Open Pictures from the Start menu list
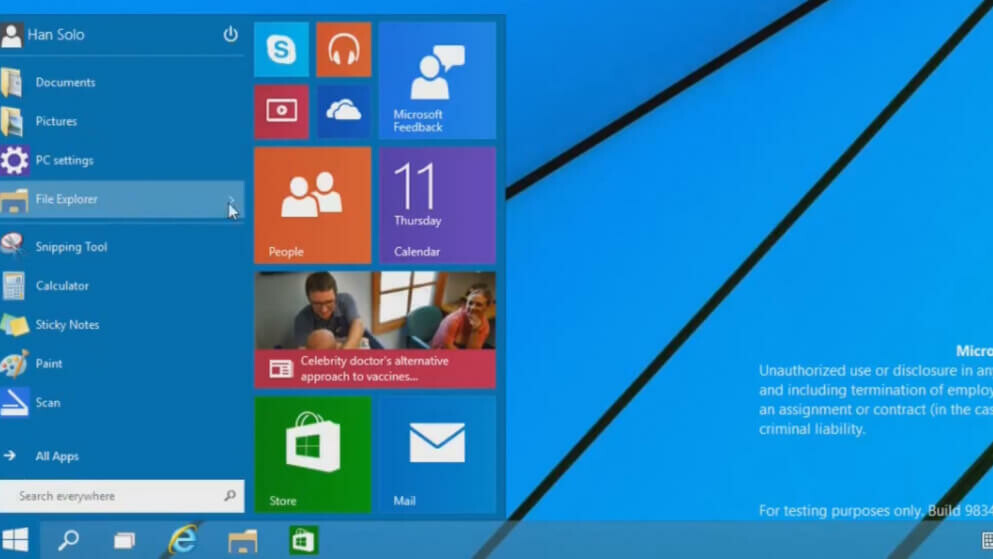Screen dimensions: 993x559 click(122, 121)
